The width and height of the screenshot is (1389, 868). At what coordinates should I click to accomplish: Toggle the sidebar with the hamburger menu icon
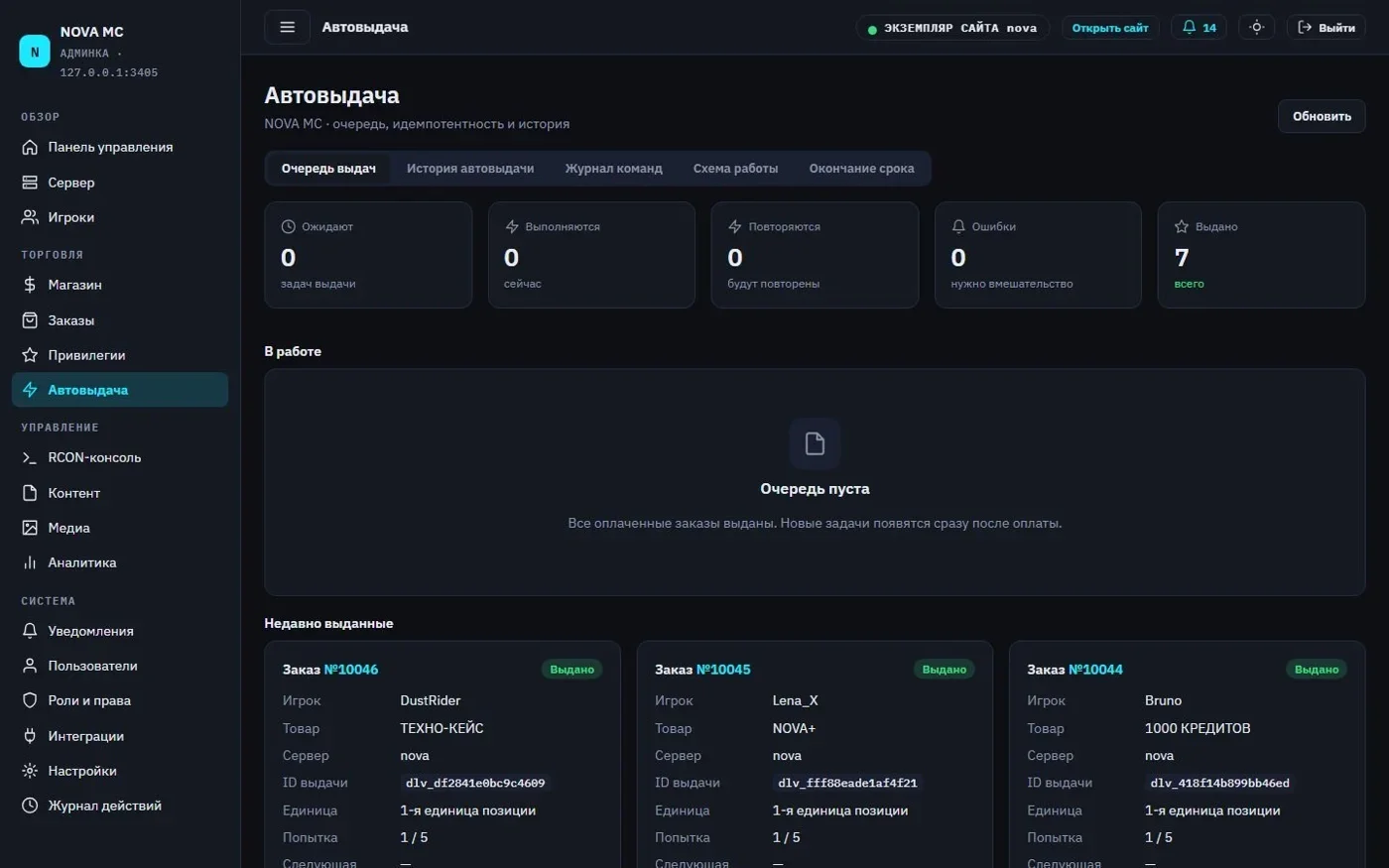pos(287,27)
